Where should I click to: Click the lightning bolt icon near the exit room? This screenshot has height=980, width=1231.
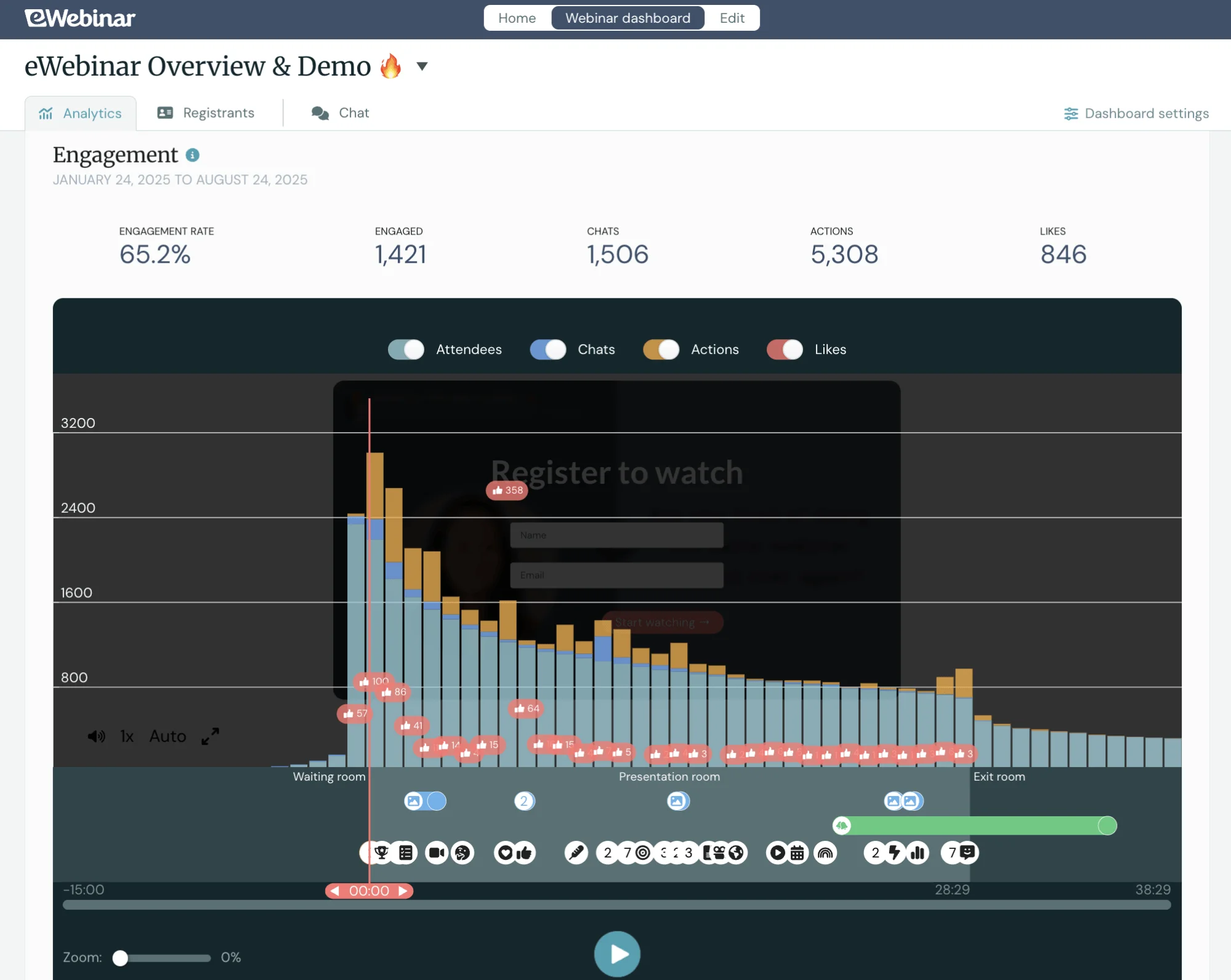click(x=896, y=853)
